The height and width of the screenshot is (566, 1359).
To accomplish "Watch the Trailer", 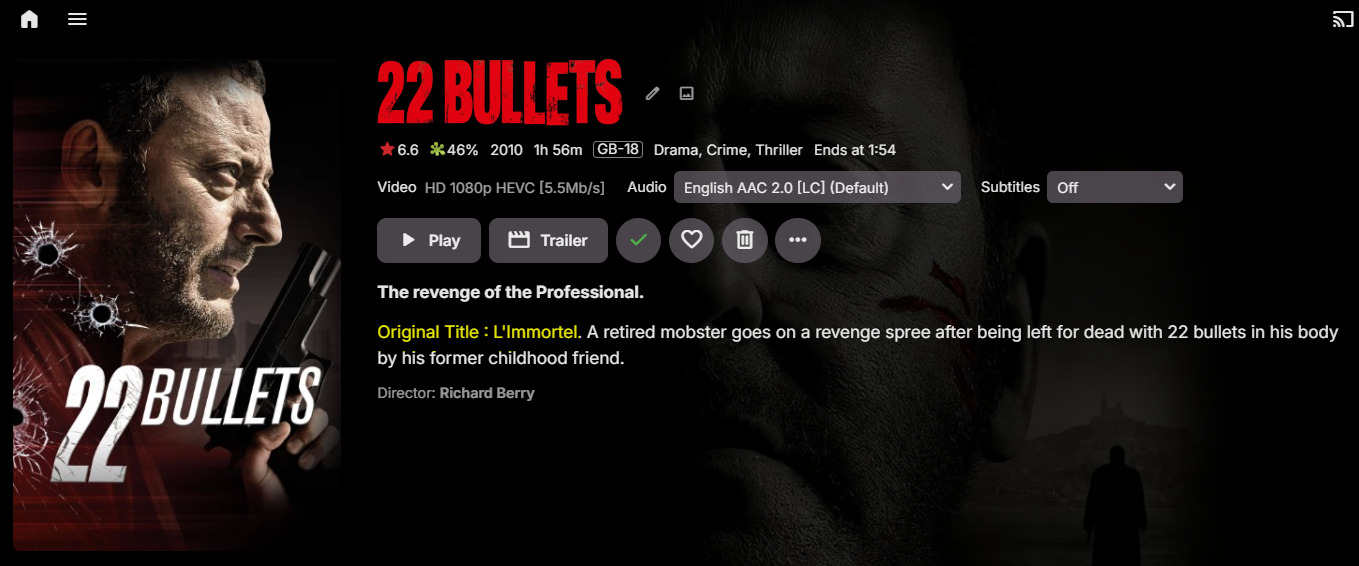I will (548, 240).
